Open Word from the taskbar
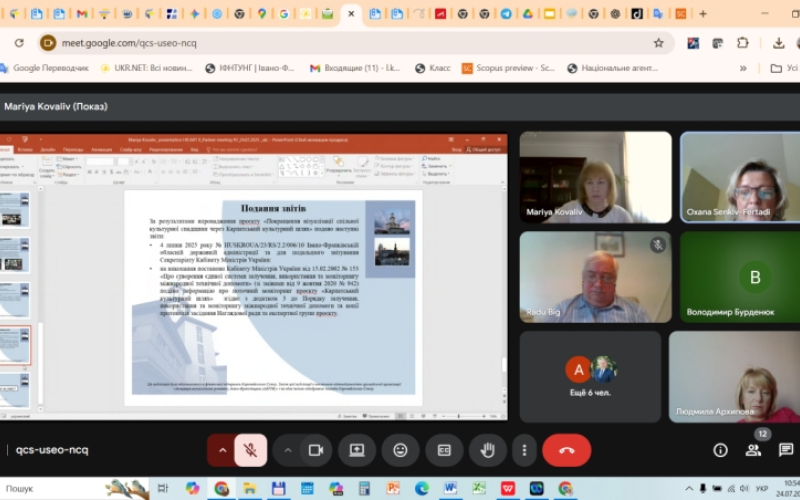This screenshot has width=800, height=500. click(450, 488)
